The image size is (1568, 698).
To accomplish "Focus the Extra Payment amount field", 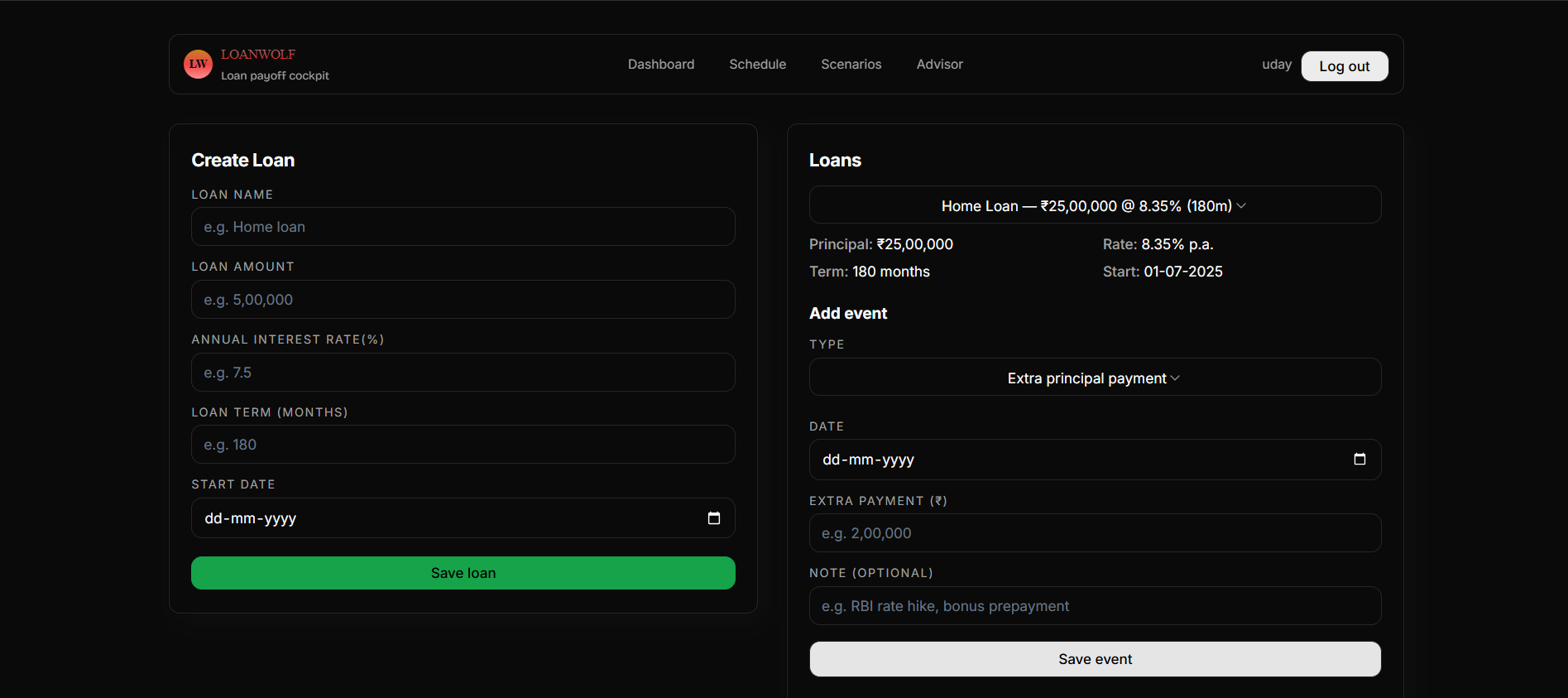I will (1095, 533).
